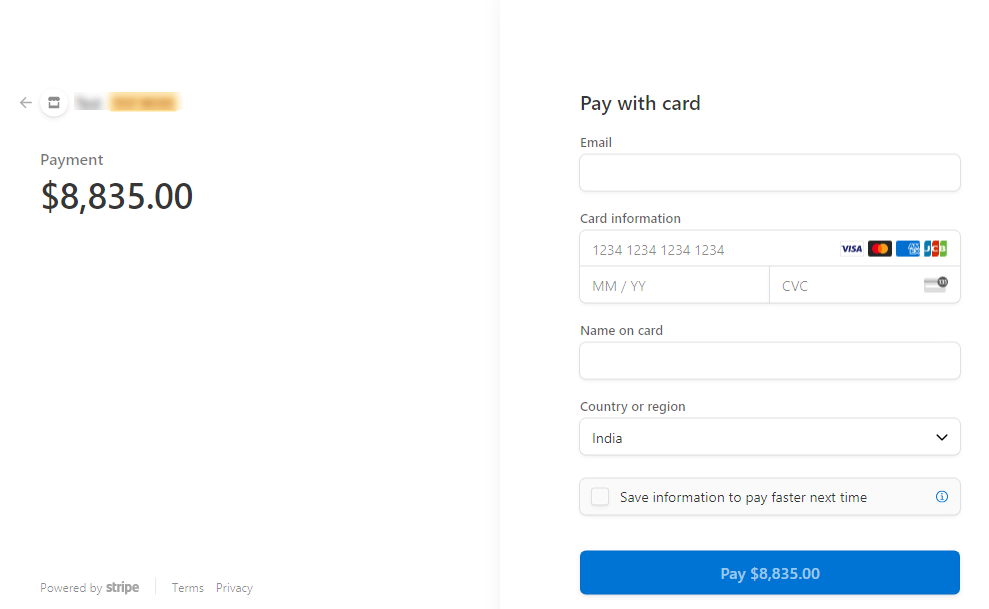Focus the Name on card field

[769, 361]
